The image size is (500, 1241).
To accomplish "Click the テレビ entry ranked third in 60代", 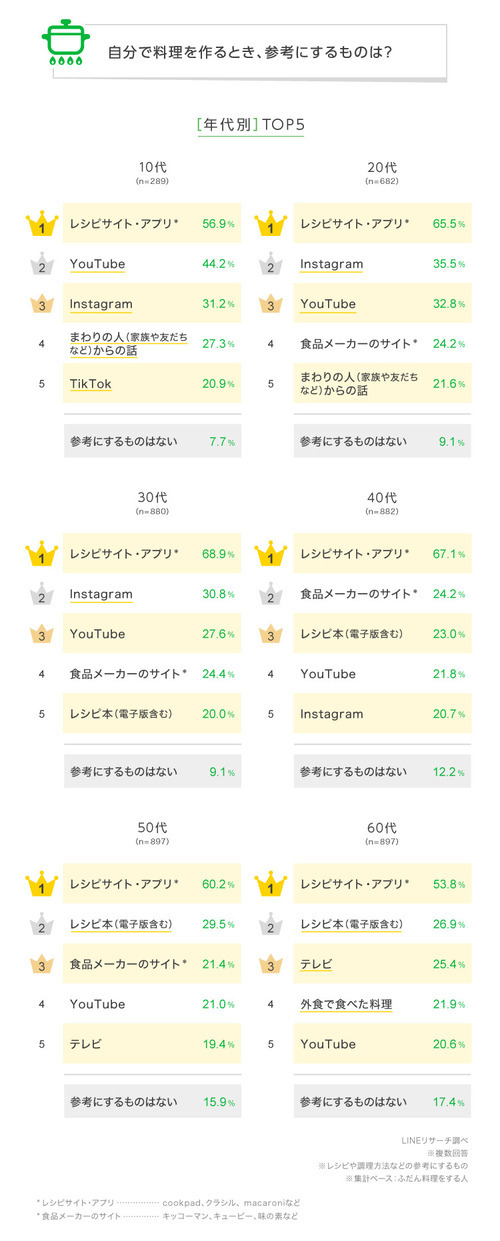I will click(x=317, y=964).
